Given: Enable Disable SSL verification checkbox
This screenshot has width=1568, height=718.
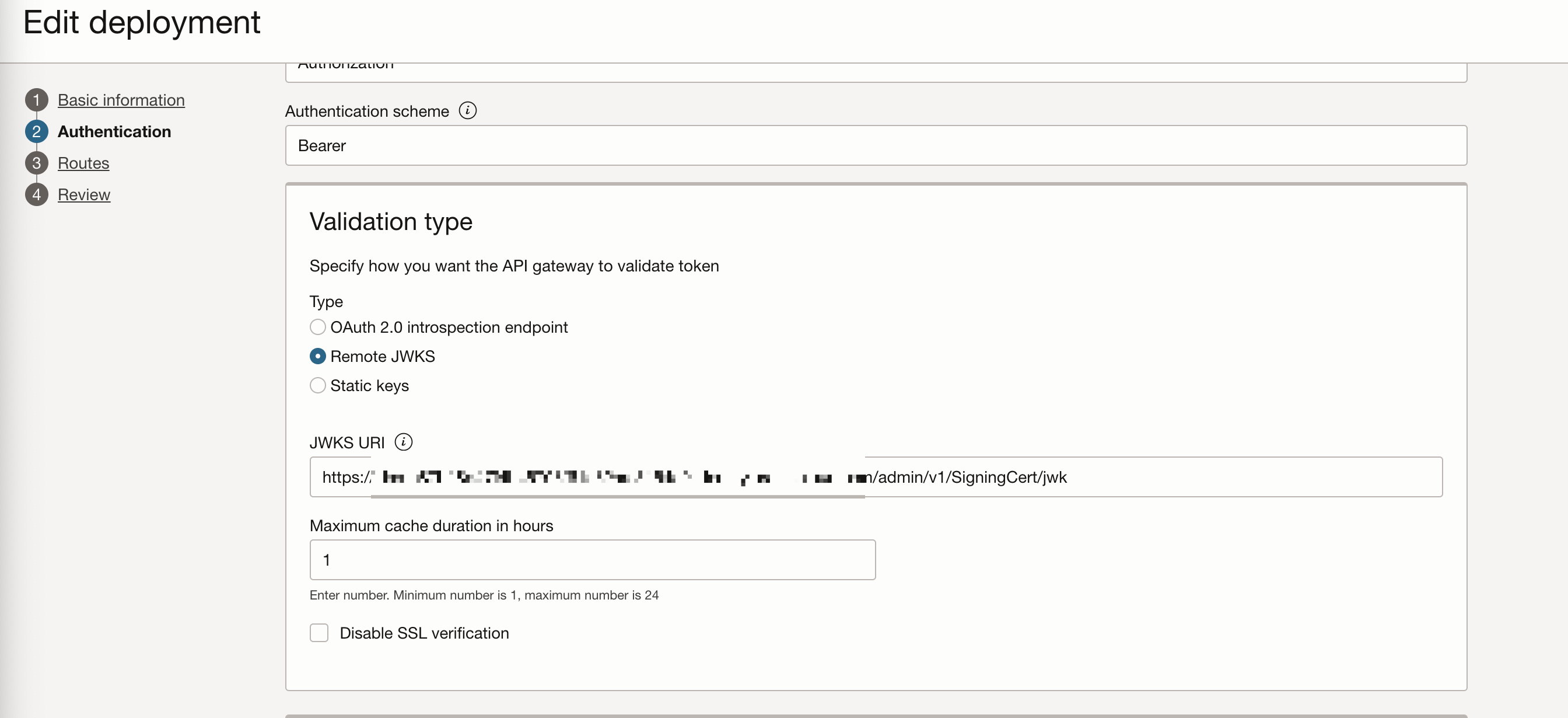Looking at the screenshot, I should point(319,633).
